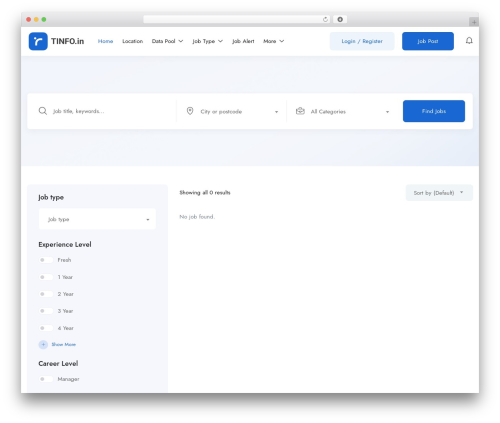Open the Location menu item
The width and height of the screenshot is (500, 423).
pyautogui.click(x=132, y=41)
